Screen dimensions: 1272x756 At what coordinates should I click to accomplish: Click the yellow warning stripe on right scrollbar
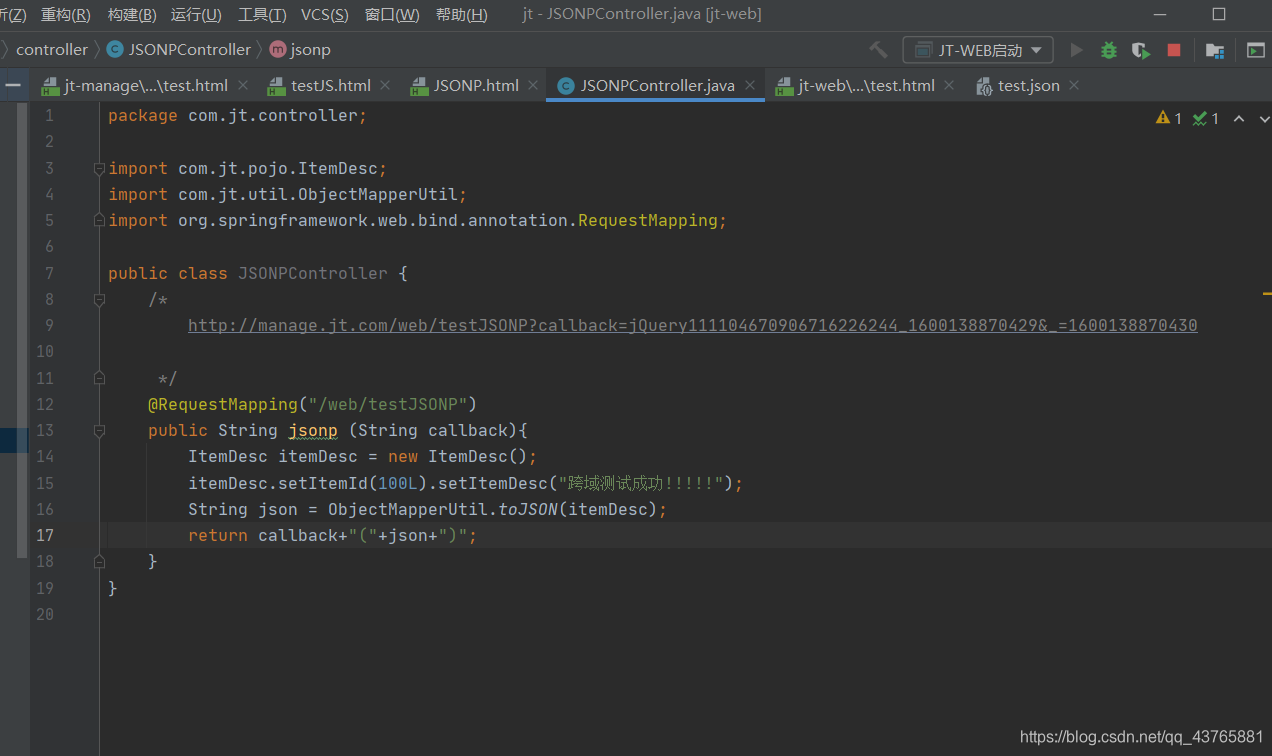point(1266,295)
